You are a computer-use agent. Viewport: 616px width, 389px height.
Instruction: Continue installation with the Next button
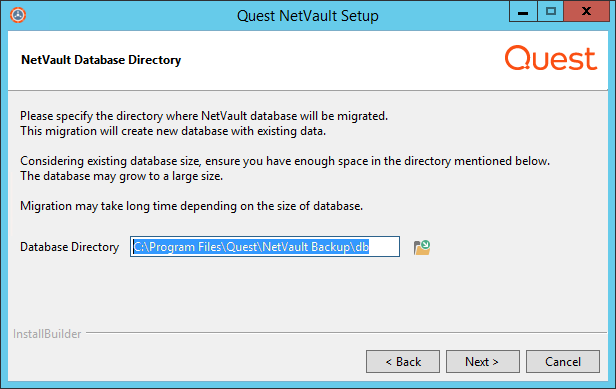tap(483, 361)
